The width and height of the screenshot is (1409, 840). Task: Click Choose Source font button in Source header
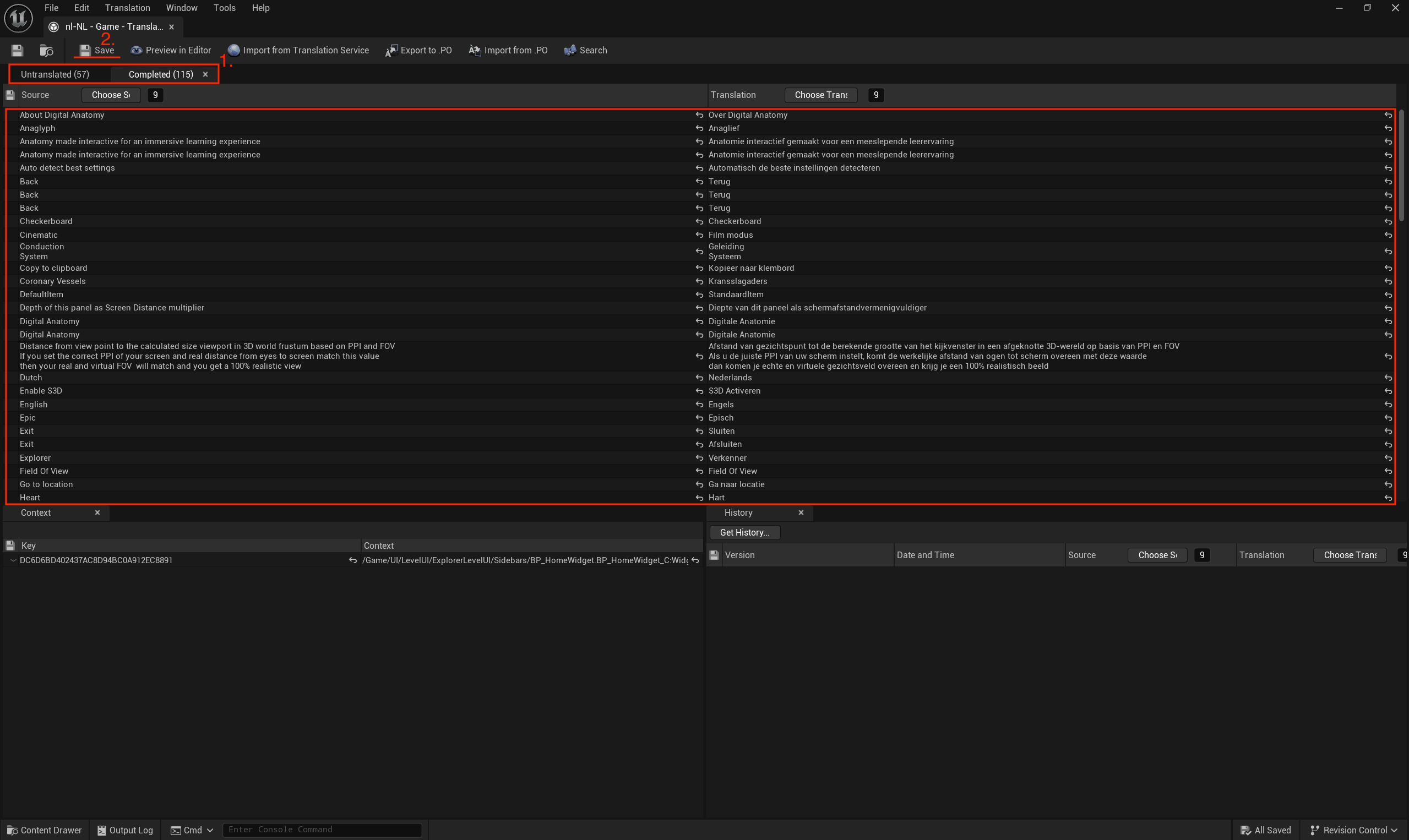point(110,95)
